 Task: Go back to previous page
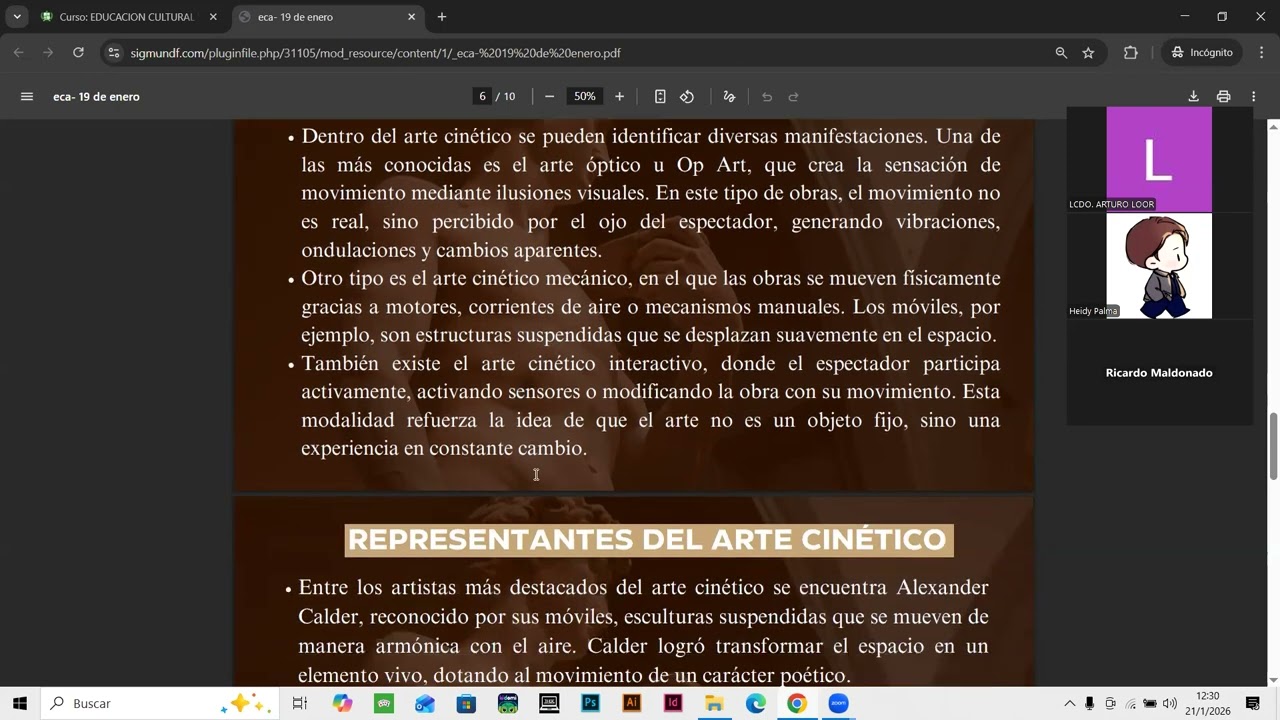pos(19,53)
